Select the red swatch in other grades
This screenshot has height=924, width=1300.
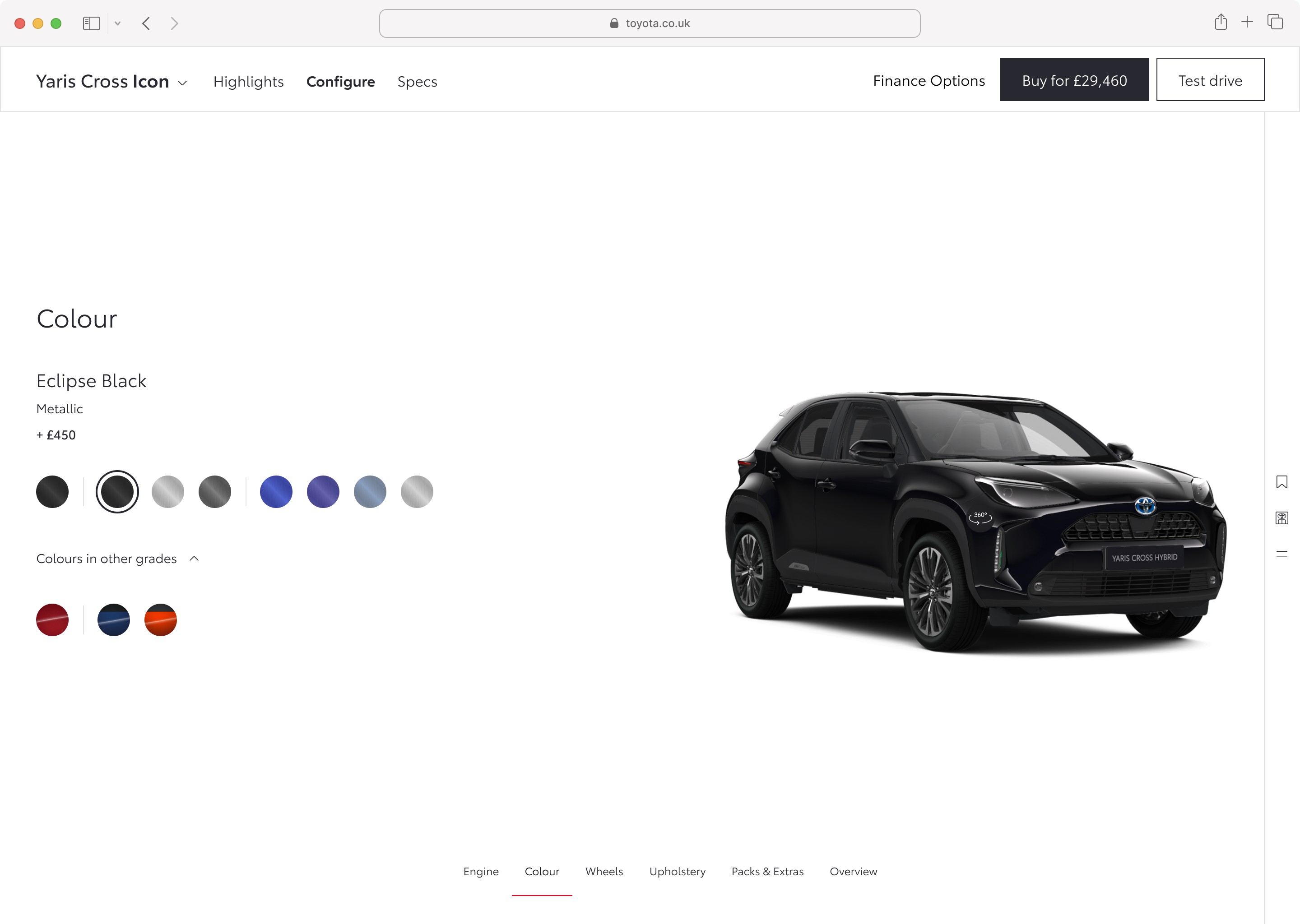click(52, 619)
